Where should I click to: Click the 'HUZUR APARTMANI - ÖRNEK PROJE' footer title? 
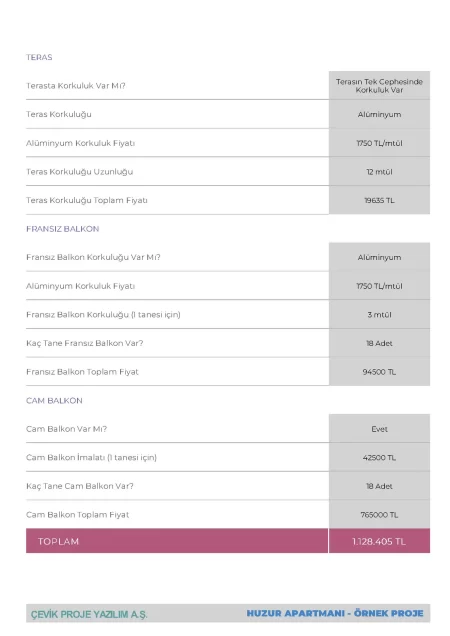(x=335, y=613)
